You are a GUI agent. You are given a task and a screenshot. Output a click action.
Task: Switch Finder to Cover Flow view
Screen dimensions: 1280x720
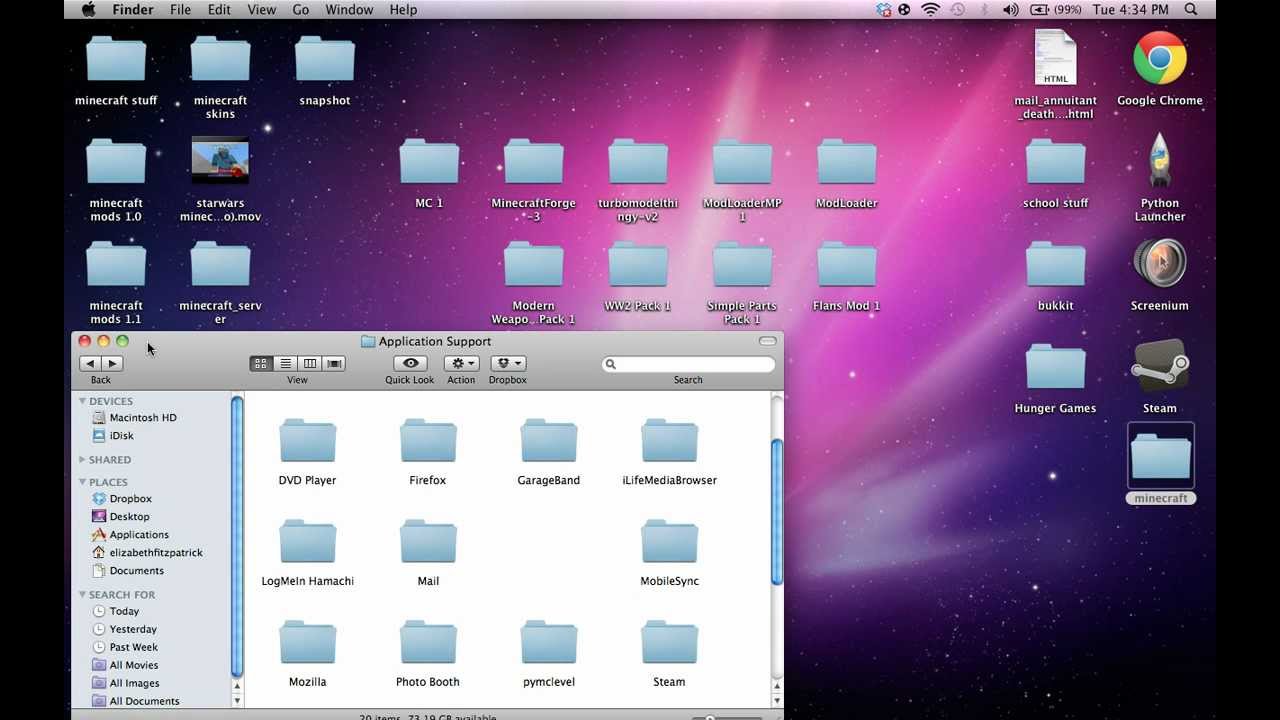pyautogui.click(x=335, y=363)
